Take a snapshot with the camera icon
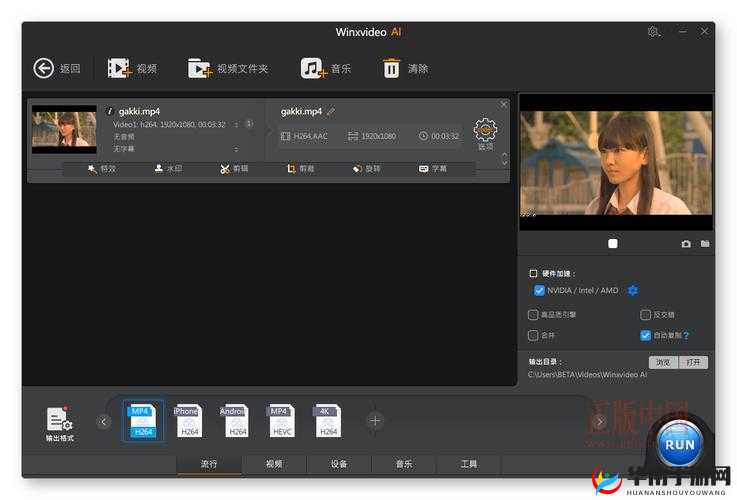The image size is (737, 500). pyautogui.click(x=686, y=244)
